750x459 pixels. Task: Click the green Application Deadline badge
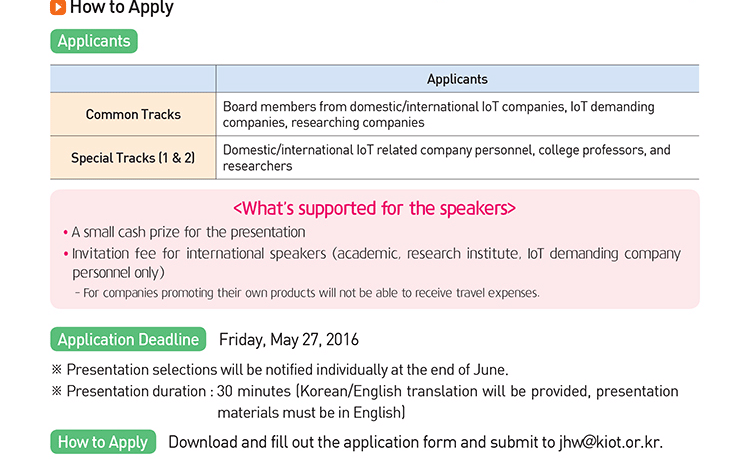(128, 339)
